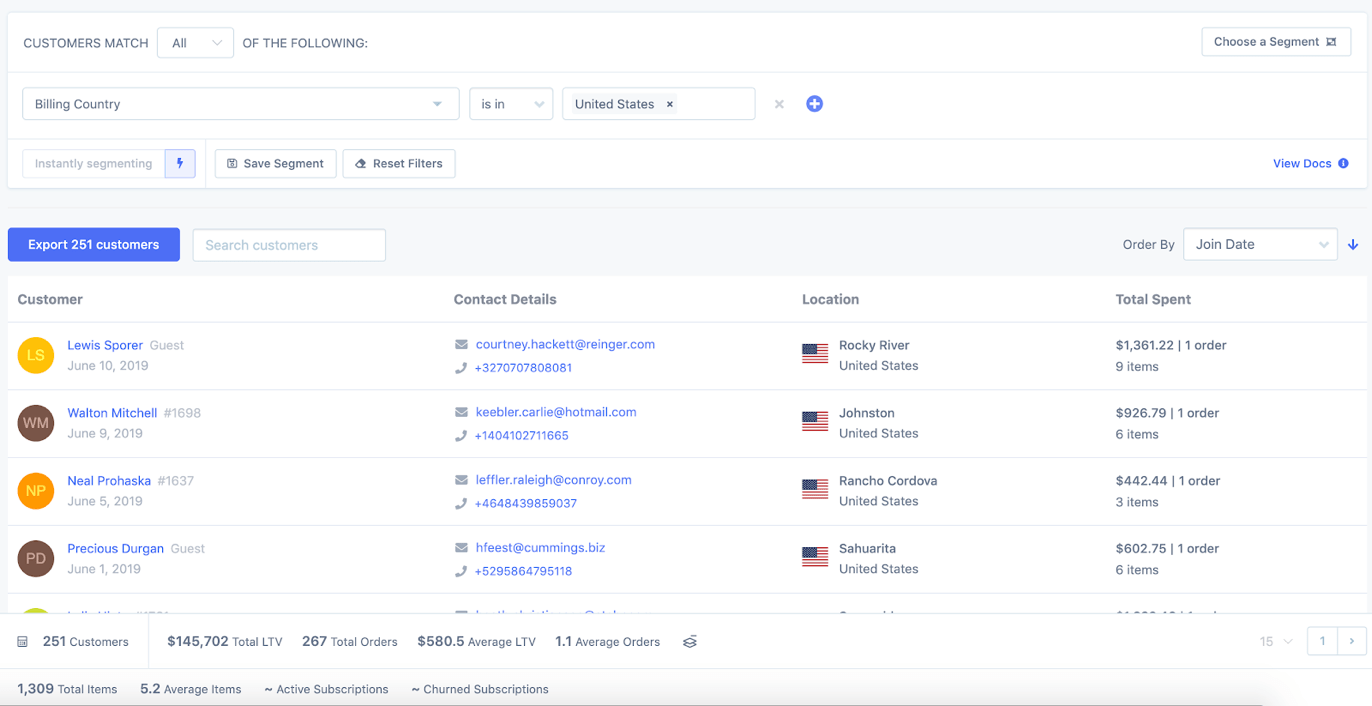Click the segment icon inside Choose a Segment
Screen dimensions: 1372x706
(1334, 42)
